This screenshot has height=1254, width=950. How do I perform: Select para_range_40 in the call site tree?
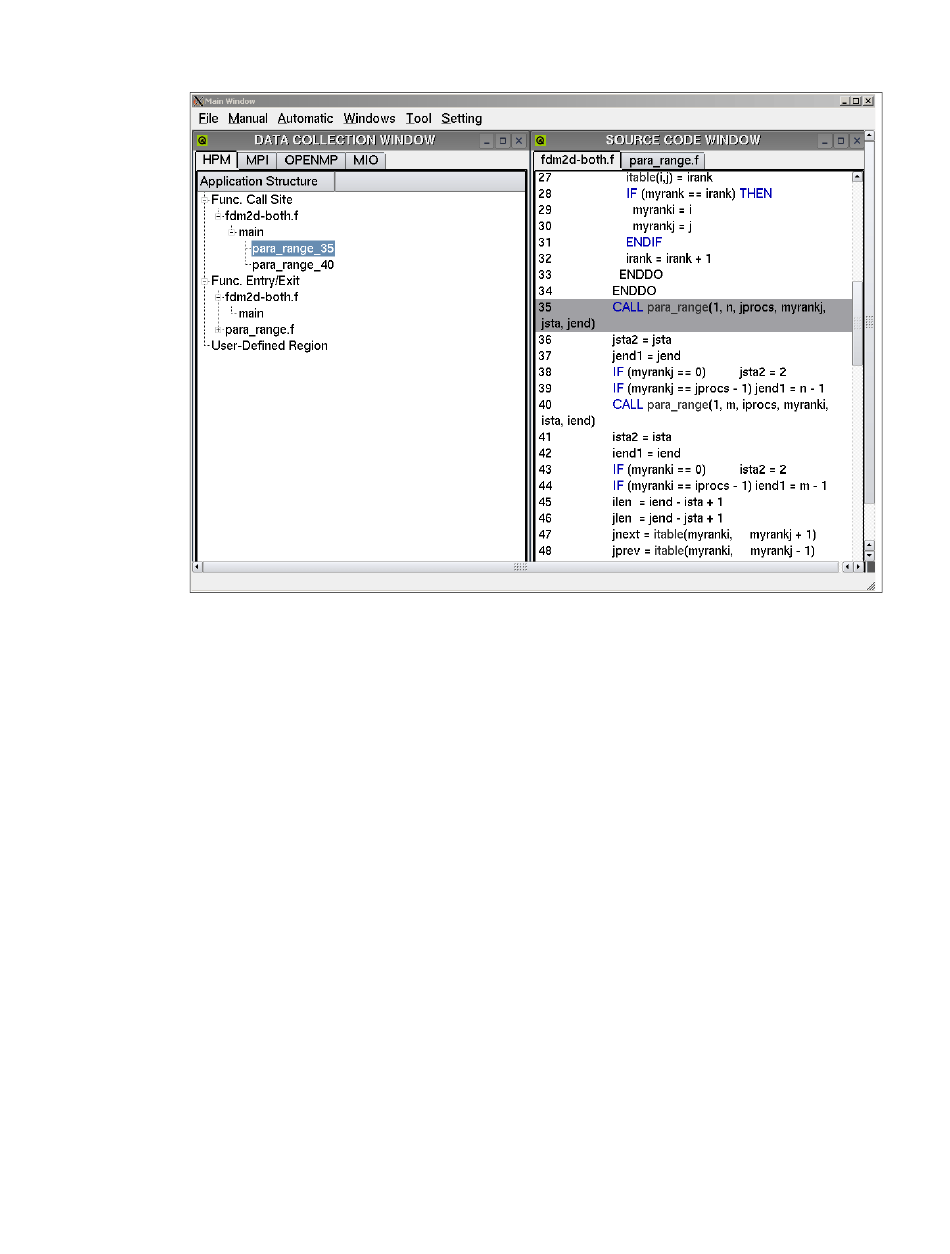pos(293,265)
